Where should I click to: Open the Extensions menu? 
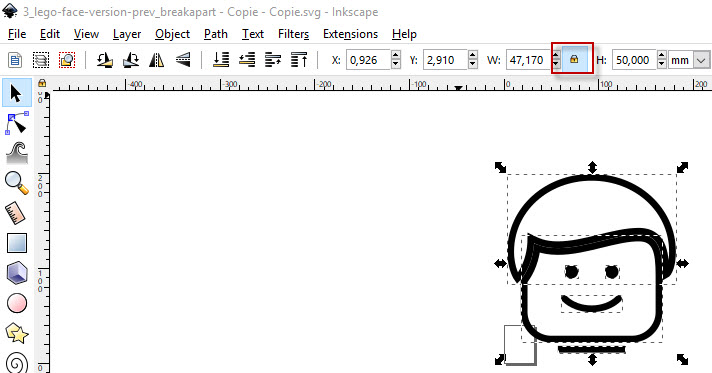point(350,34)
